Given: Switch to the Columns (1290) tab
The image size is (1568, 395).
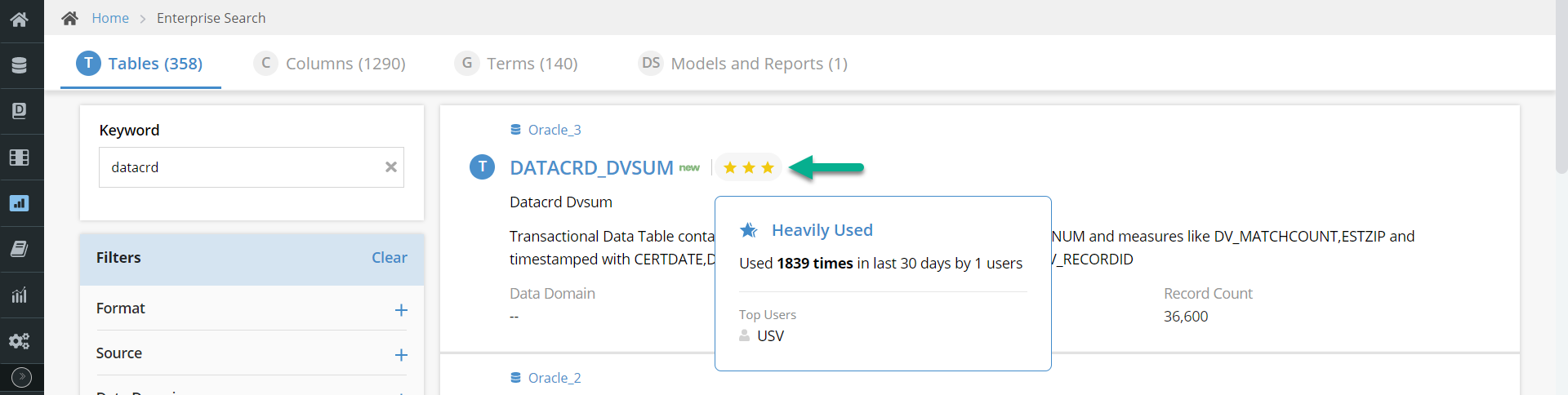Looking at the screenshot, I should pos(330,64).
